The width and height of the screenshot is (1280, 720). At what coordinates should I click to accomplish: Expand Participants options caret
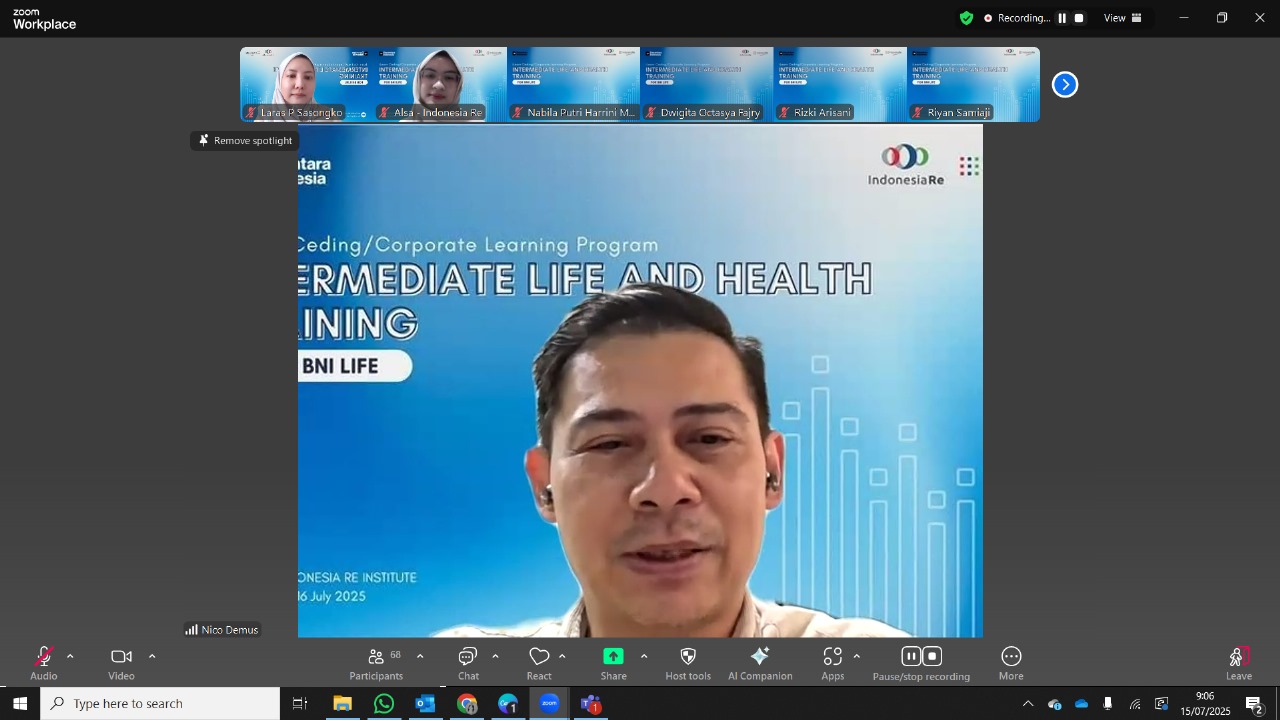tap(420, 657)
